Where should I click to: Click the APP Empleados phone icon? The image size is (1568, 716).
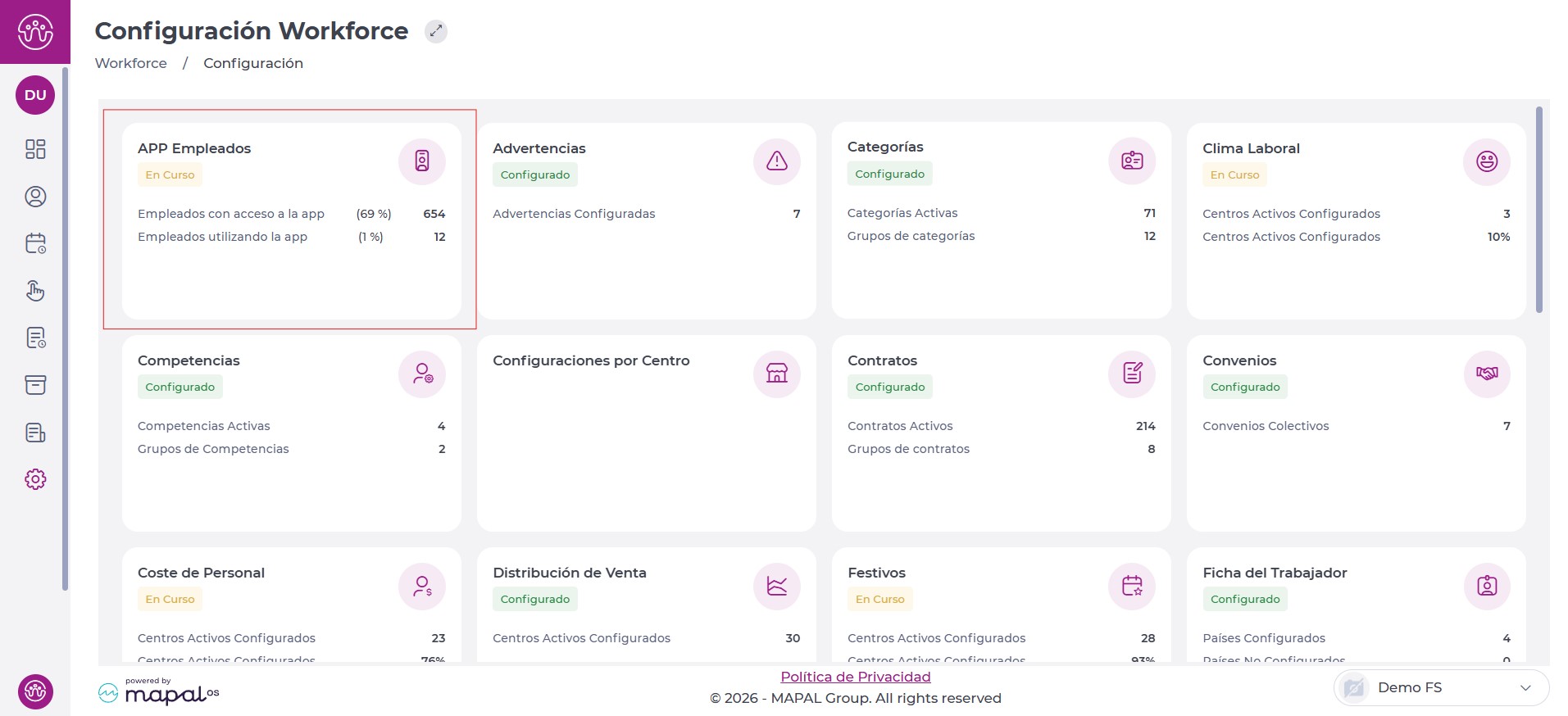(x=421, y=161)
